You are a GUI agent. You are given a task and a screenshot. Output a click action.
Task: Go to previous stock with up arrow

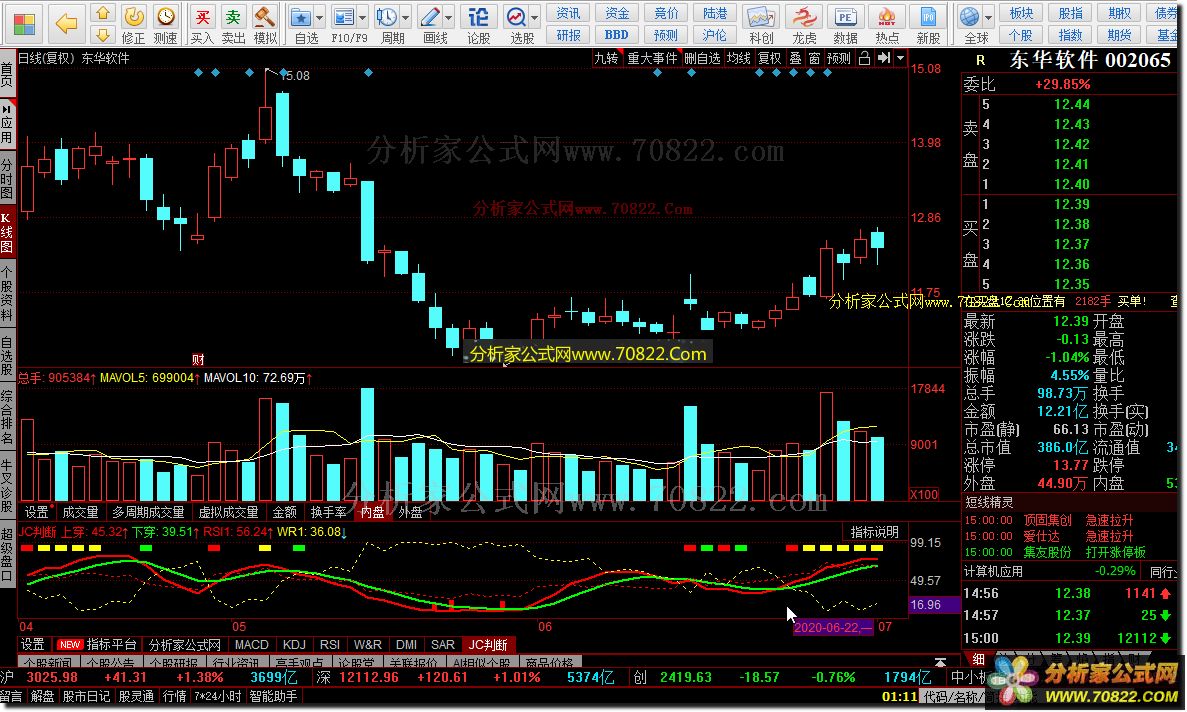click(103, 14)
